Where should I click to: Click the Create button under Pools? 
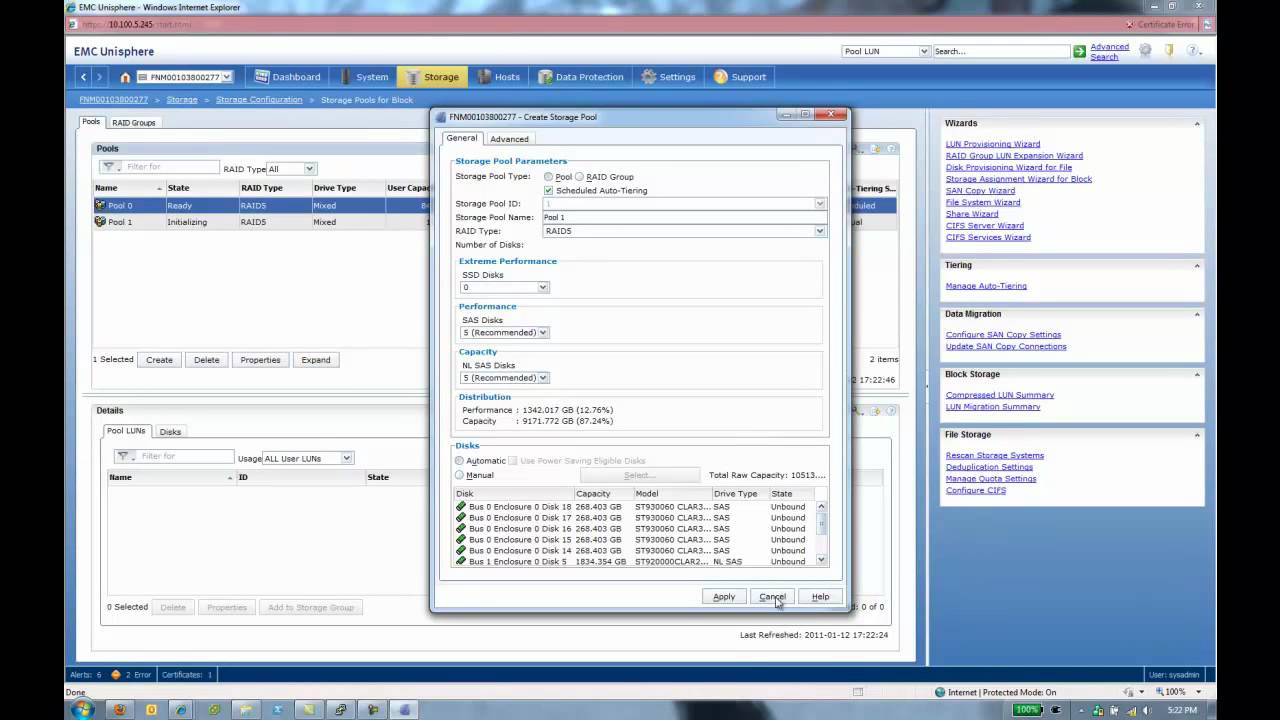(x=159, y=360)
